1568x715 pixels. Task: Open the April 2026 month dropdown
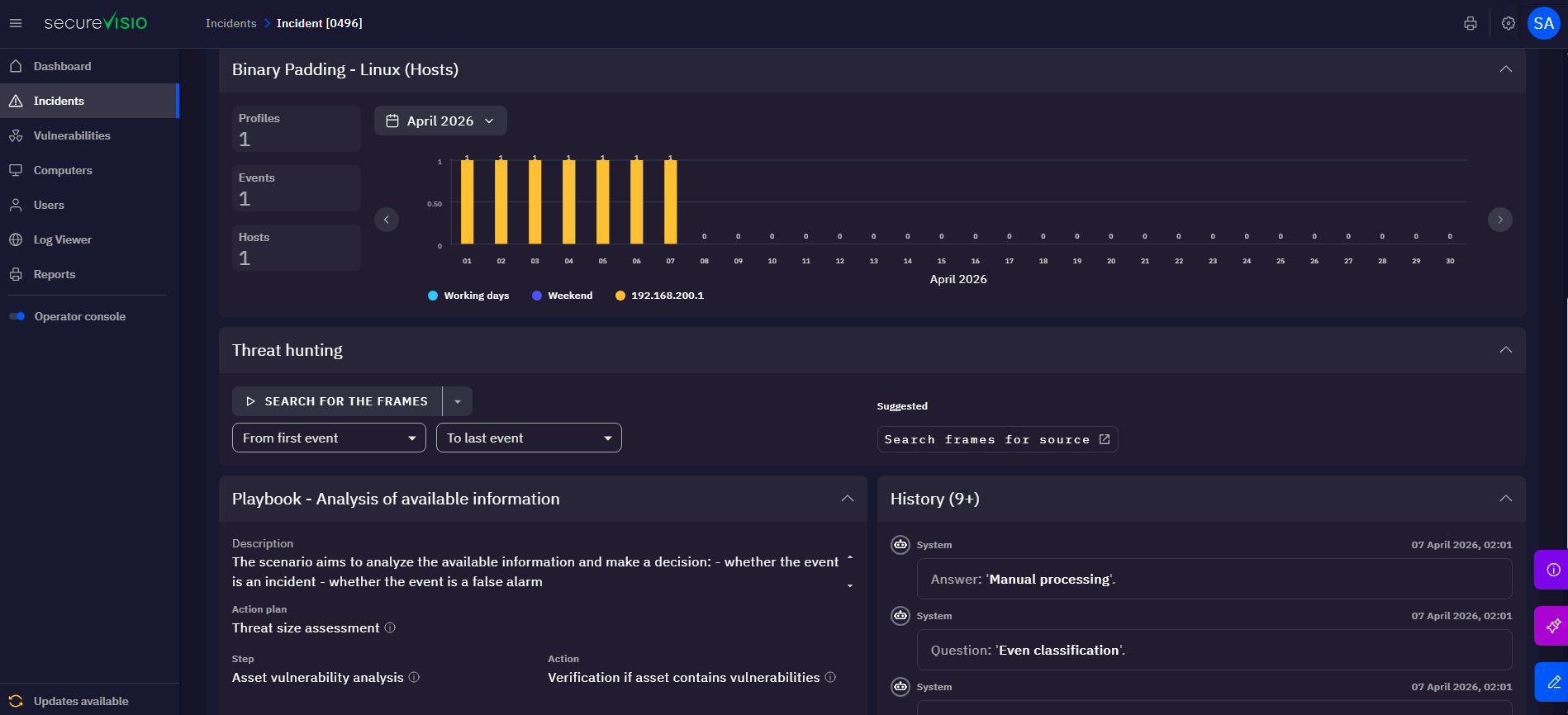coord(440,121)
